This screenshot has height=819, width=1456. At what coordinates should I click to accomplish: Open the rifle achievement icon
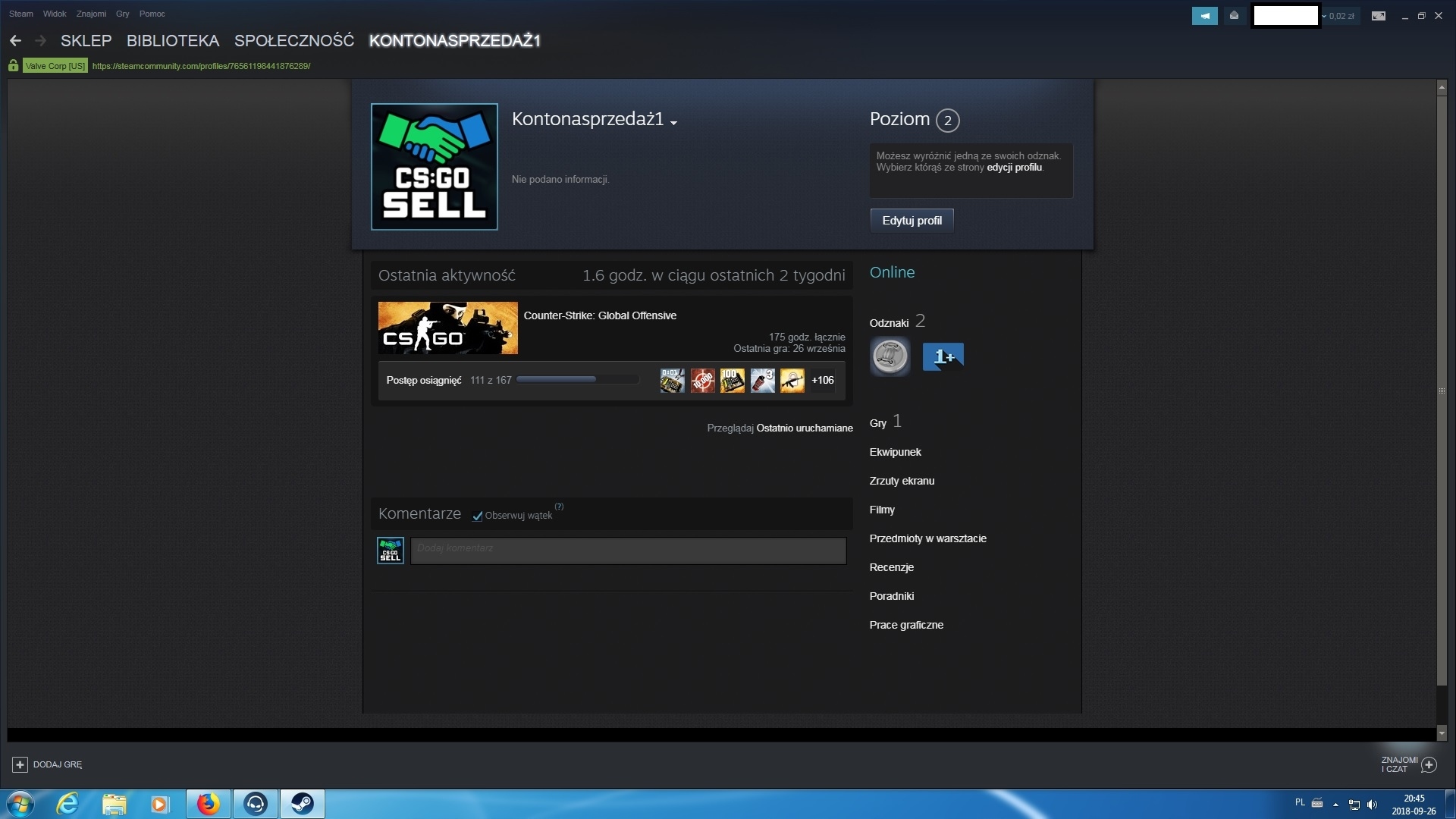tap(792, 381)
